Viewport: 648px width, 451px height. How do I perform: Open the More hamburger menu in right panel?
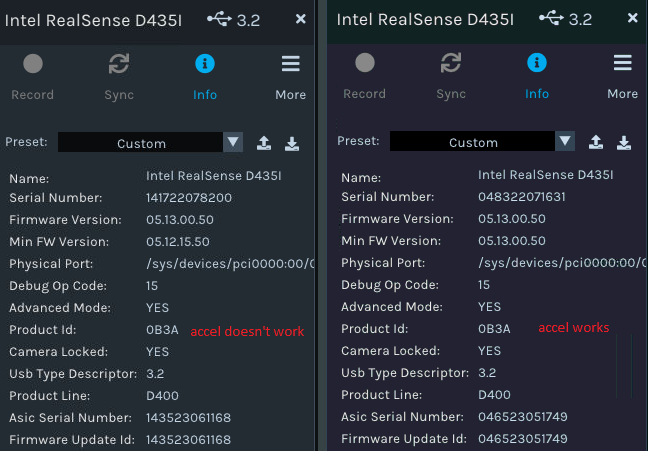click(623, 63)
